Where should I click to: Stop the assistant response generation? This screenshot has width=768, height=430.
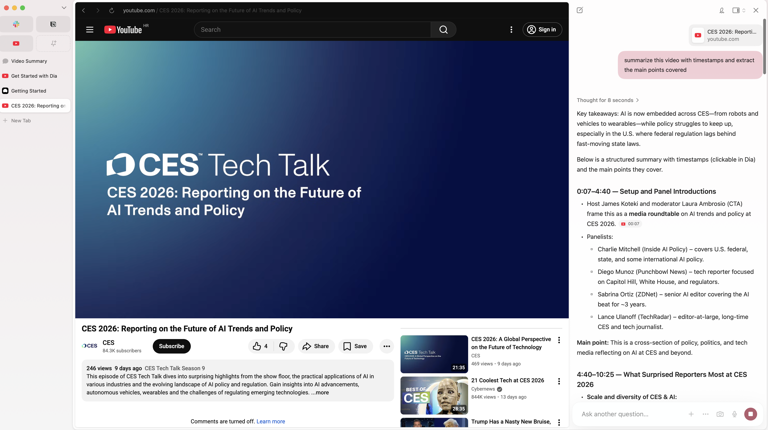(750, 414)
